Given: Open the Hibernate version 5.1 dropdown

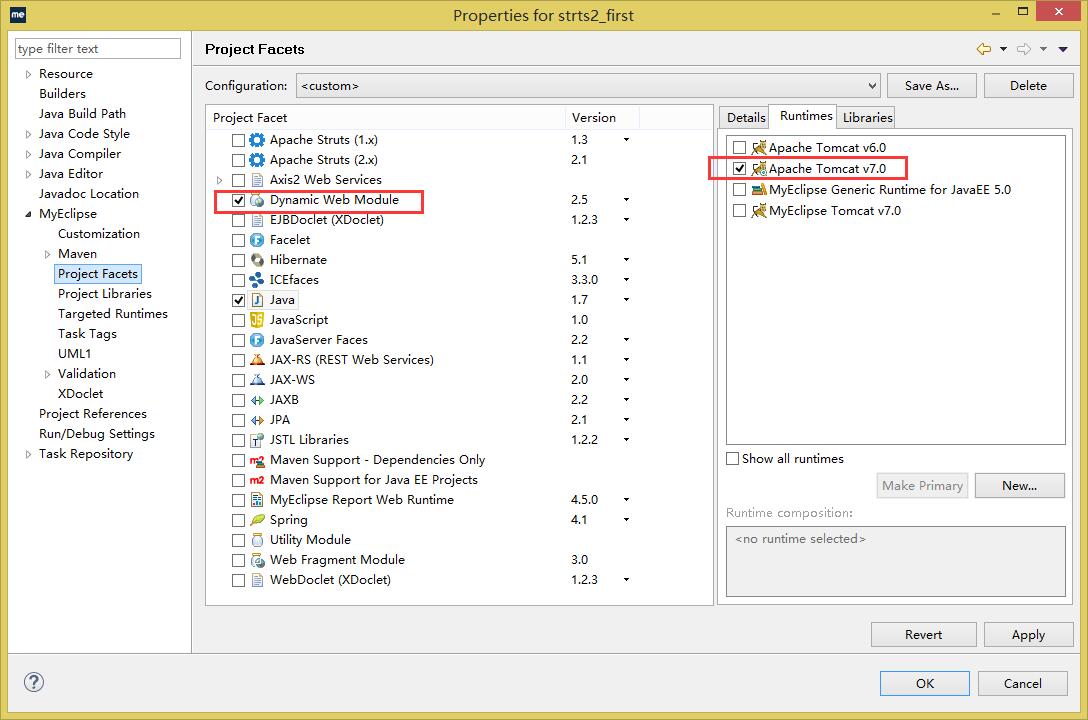Looking at the screenshot, I should point(626,259).
